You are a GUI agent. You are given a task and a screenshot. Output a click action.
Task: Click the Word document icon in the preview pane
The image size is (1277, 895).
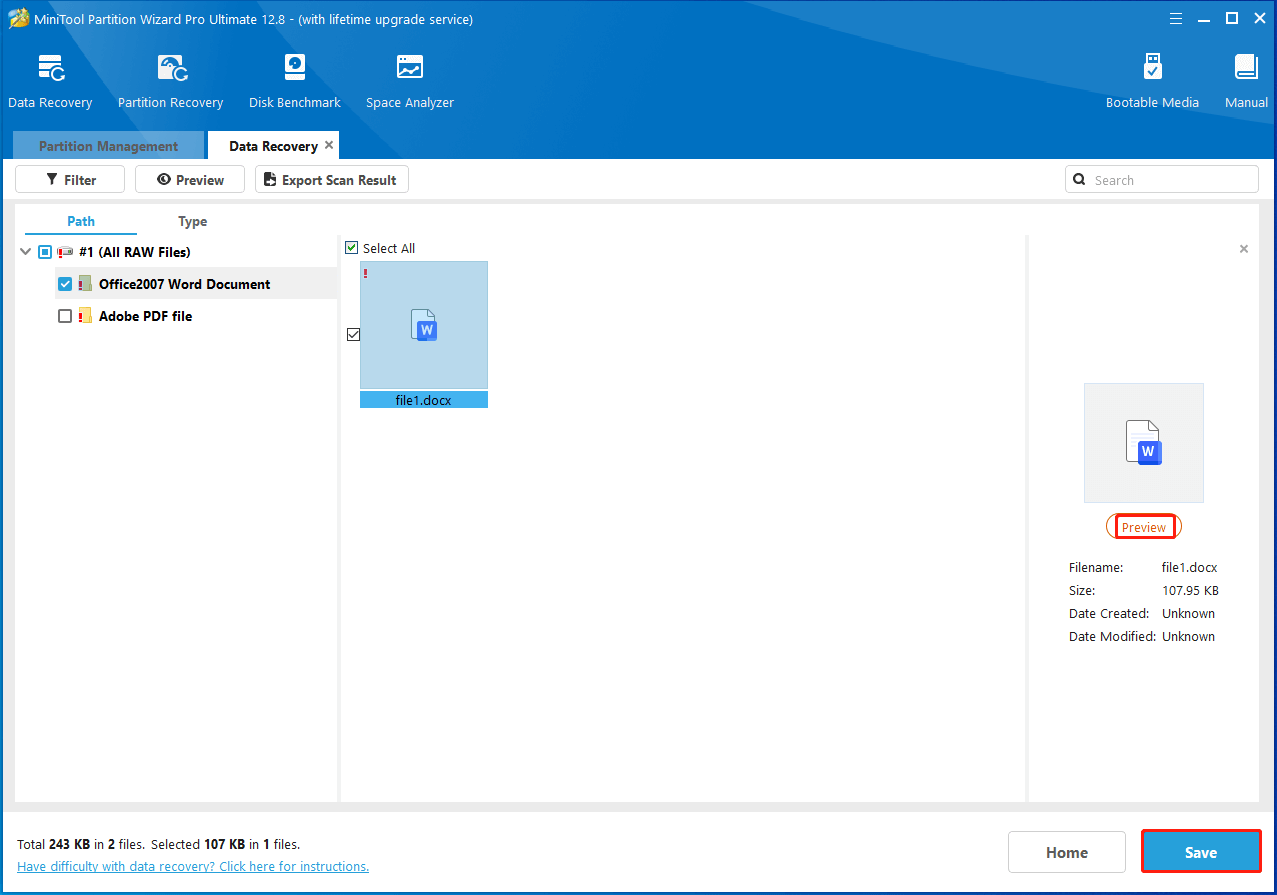(1144, 442)
